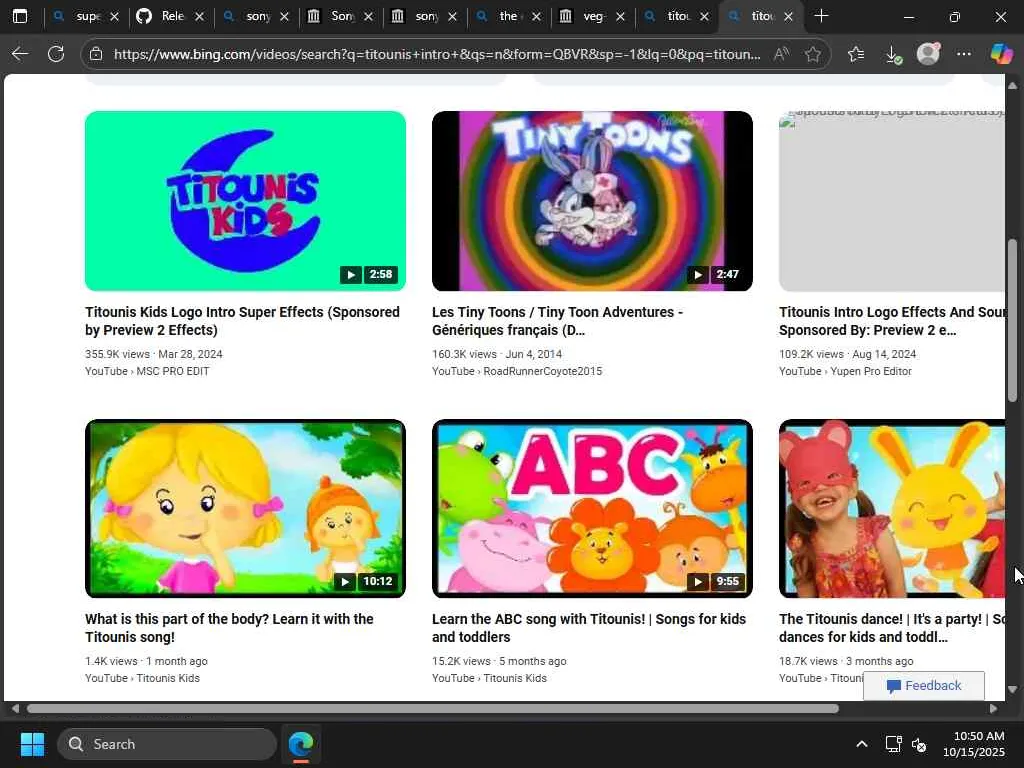Add this page to favorites star
The width and height of the screenshot is (1024, 768).
(x=812, y=54)
